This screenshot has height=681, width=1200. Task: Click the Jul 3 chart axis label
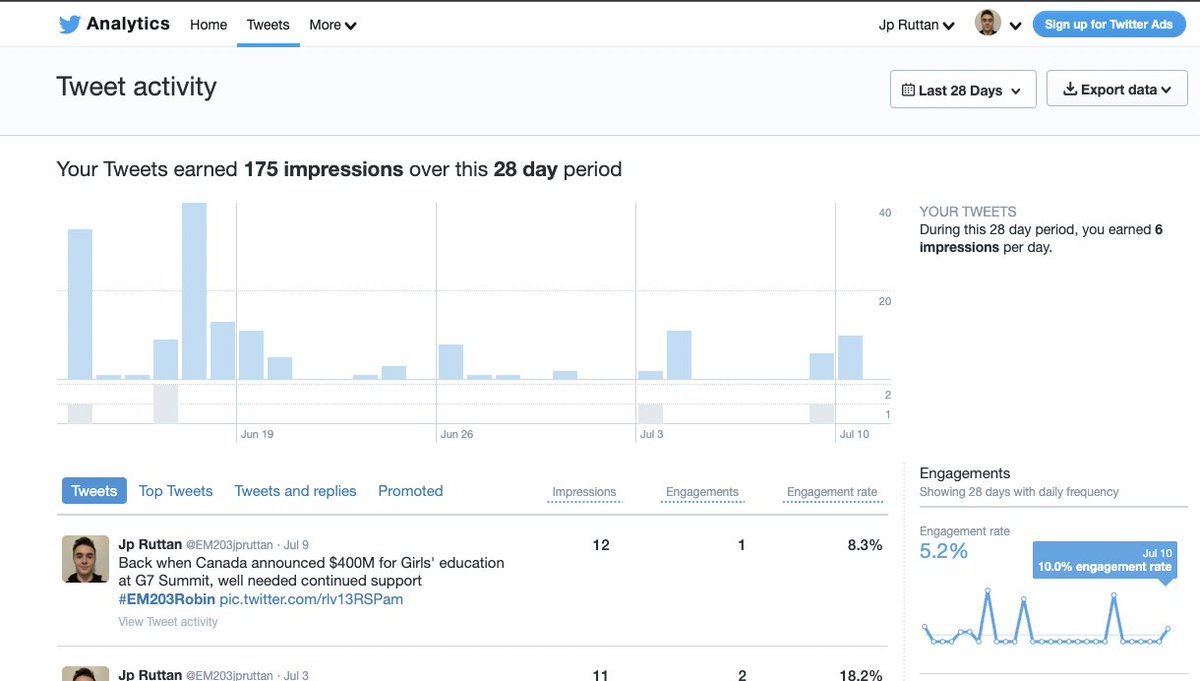(651, 435)
